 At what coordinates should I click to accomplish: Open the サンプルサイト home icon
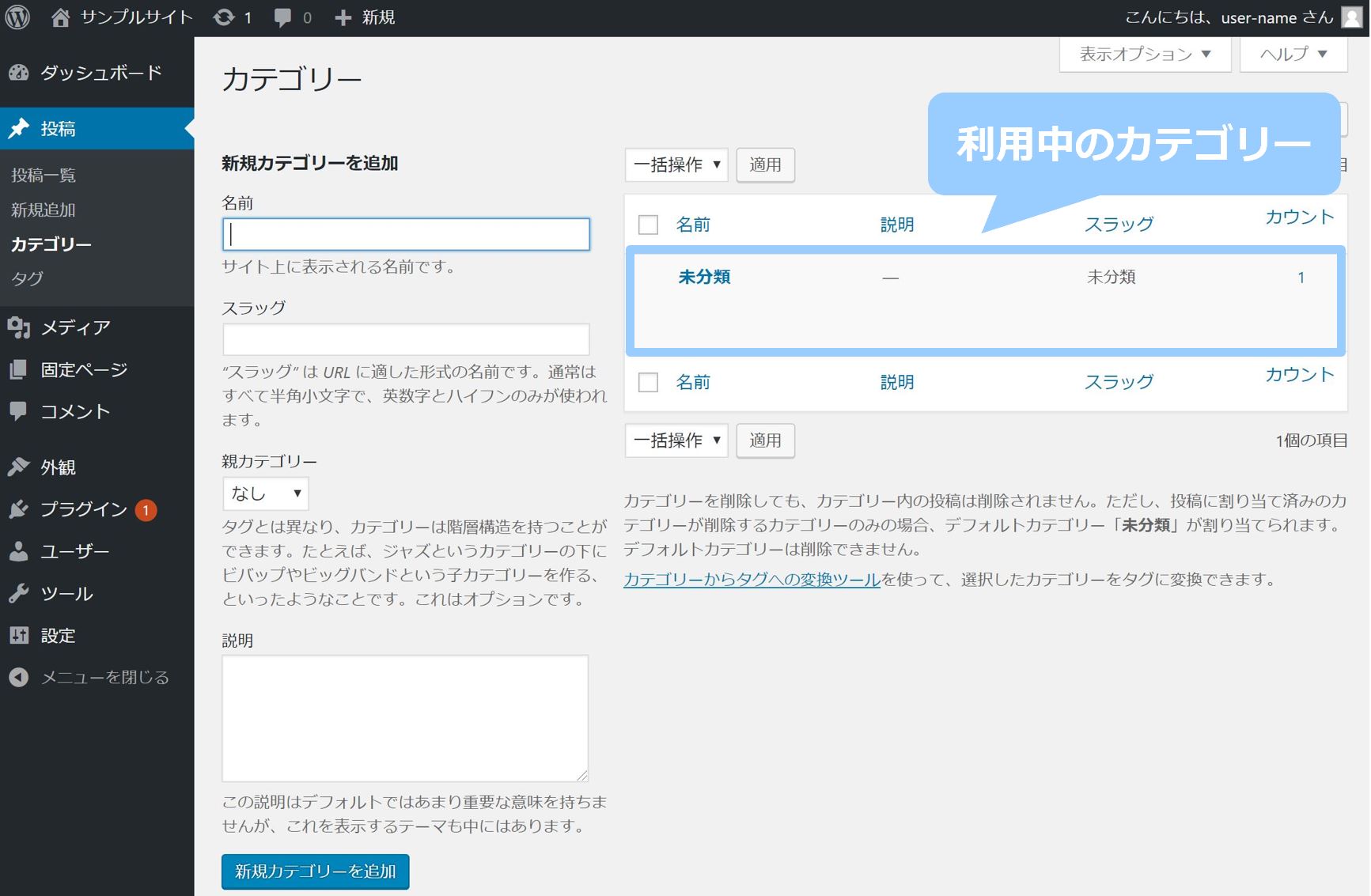pyautogui.click(x=61, y=17)
